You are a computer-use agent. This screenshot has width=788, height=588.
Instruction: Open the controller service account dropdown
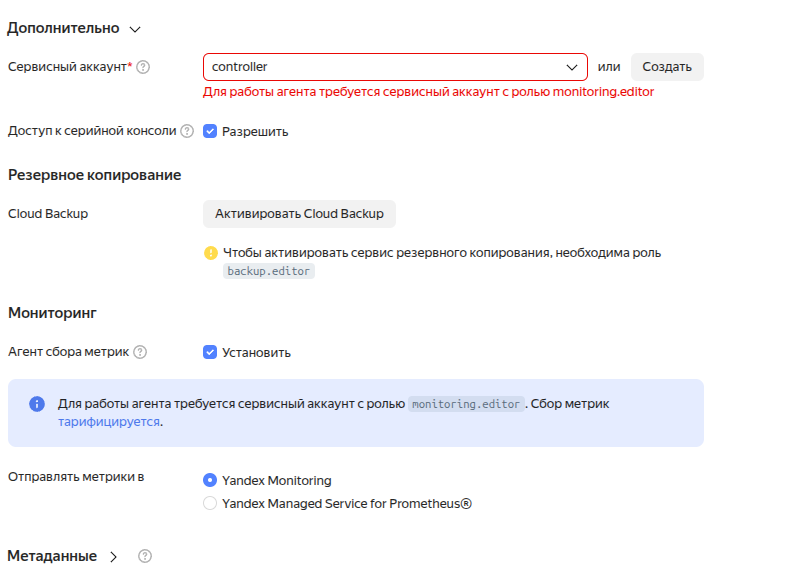395,67
